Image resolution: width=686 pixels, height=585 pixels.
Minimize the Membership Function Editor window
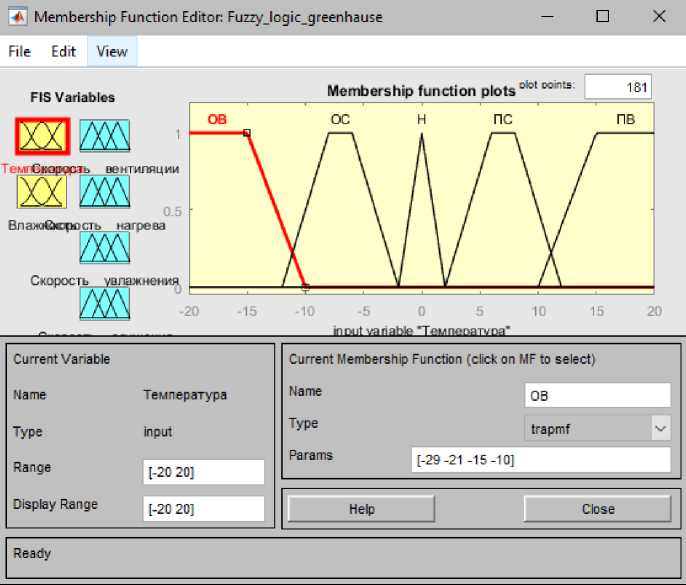tap(547, 17)
